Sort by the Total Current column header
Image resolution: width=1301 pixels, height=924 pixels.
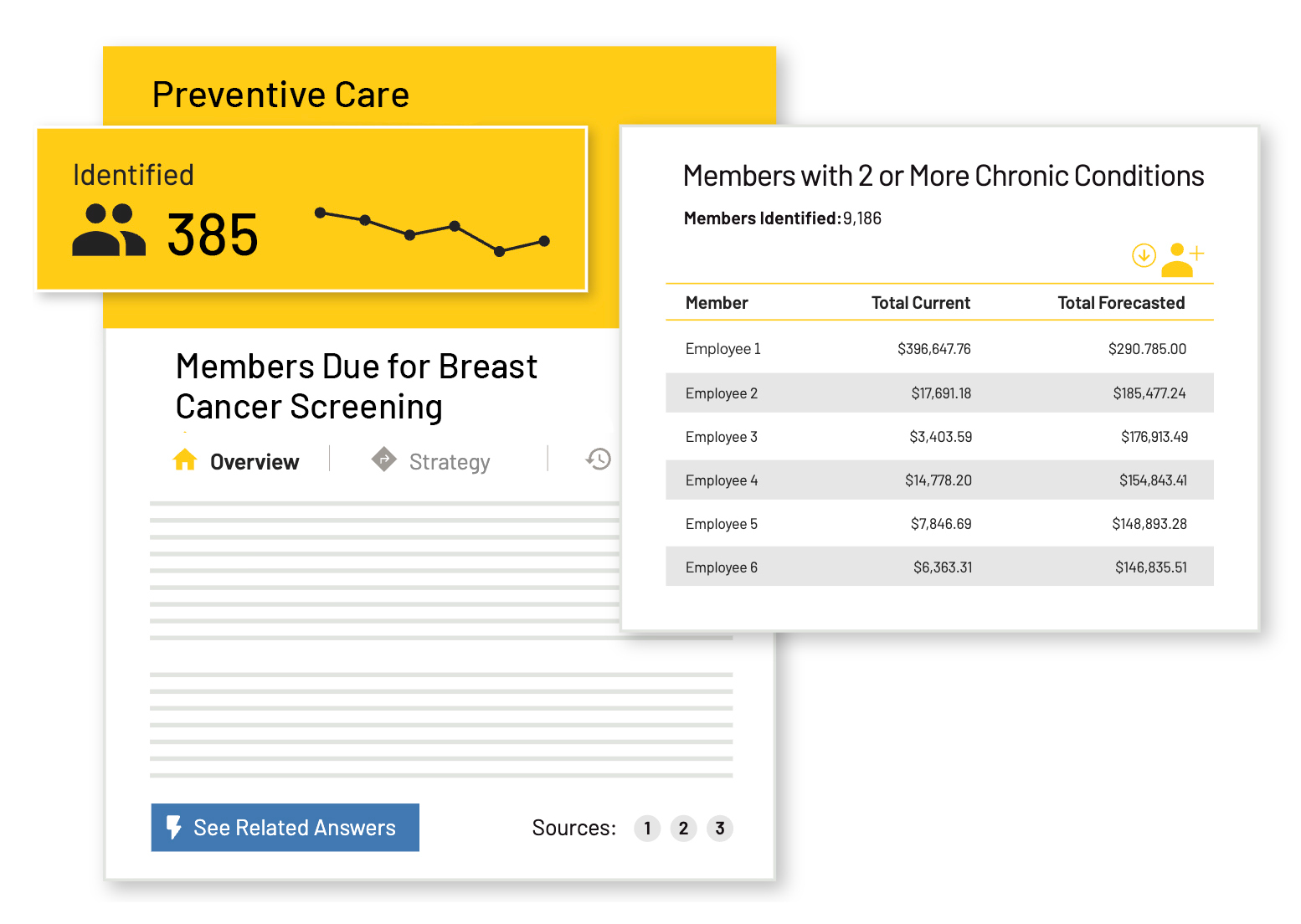(921, 302)
